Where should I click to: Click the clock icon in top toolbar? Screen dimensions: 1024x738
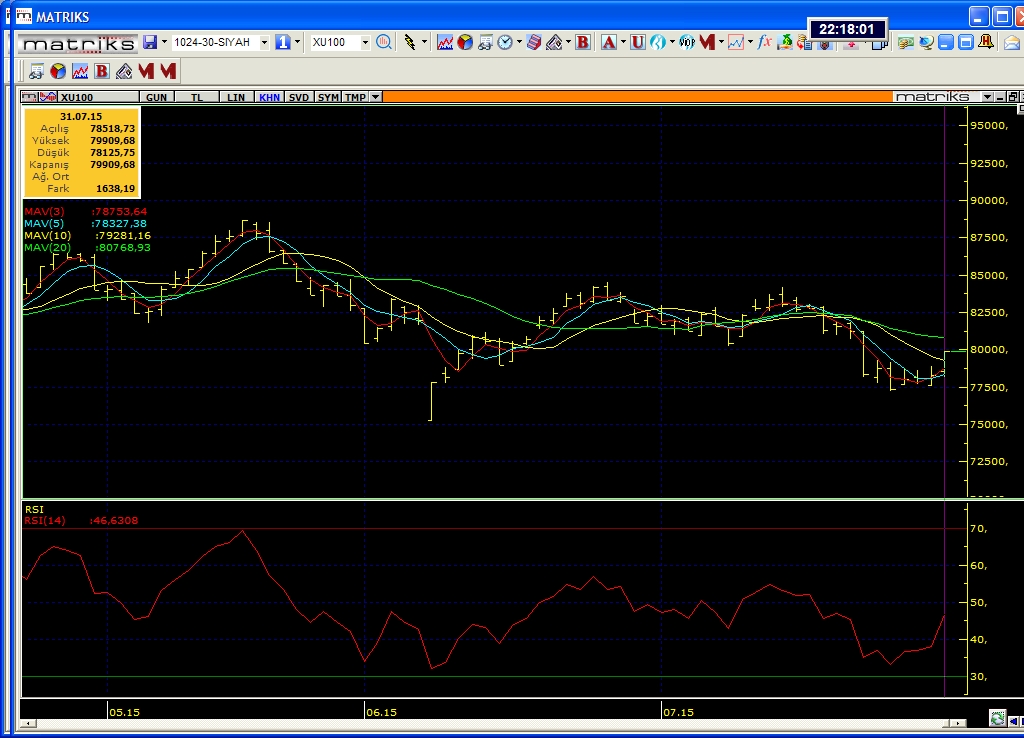505,42
